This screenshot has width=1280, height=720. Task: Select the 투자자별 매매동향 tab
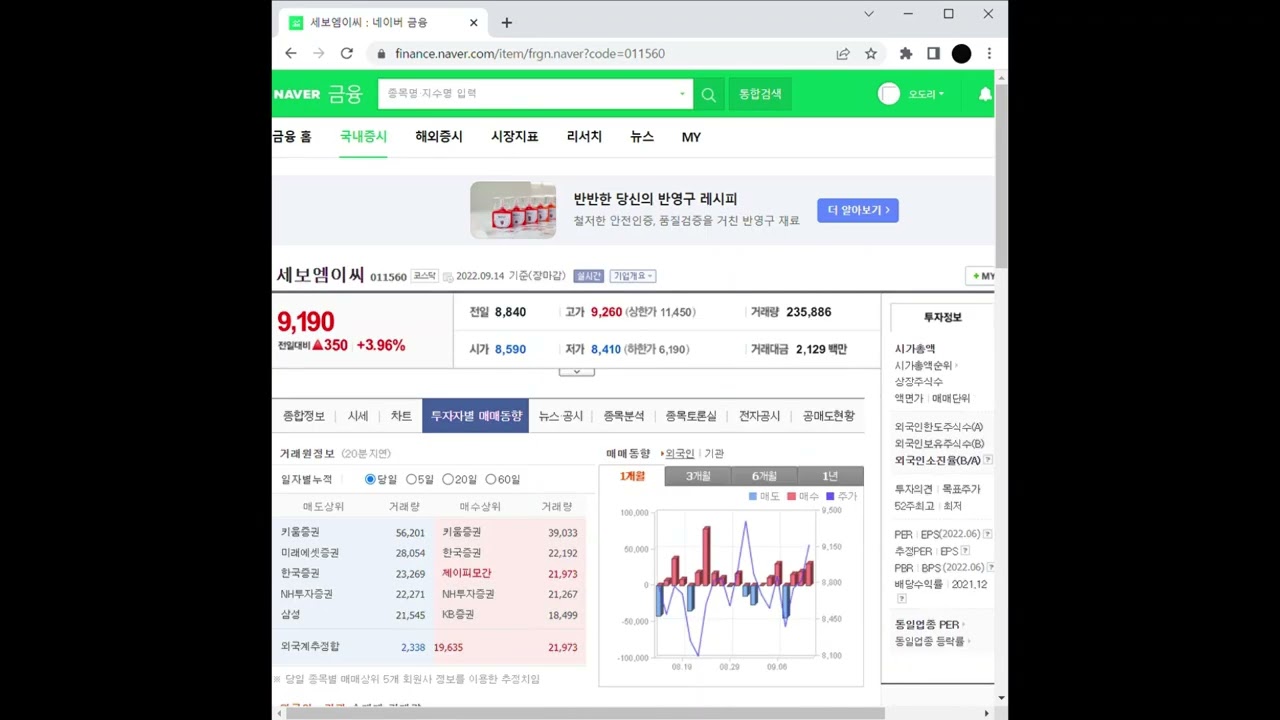click(476, 416)
